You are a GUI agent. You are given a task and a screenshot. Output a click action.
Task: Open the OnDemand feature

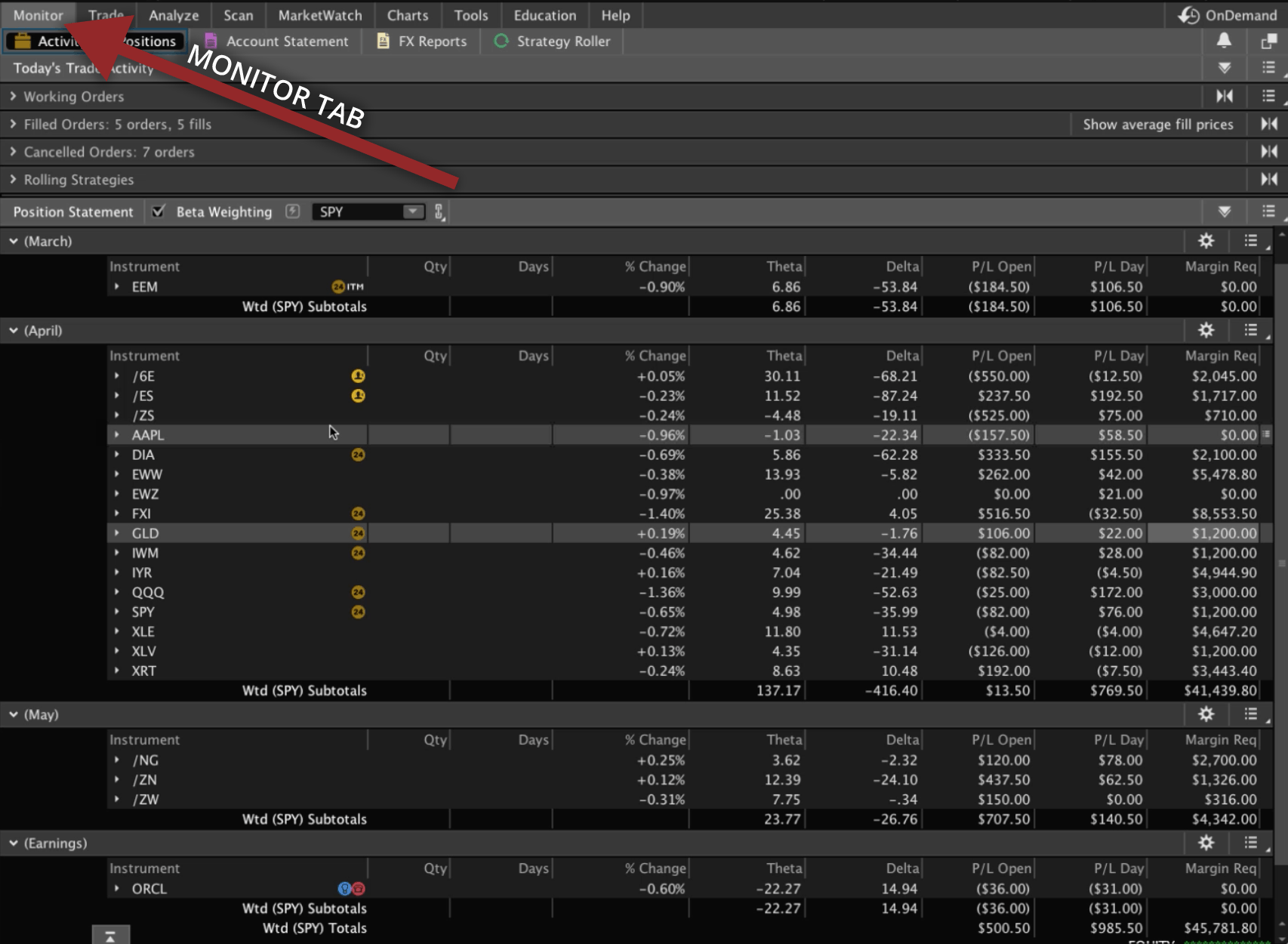(x=1228, y=15)
